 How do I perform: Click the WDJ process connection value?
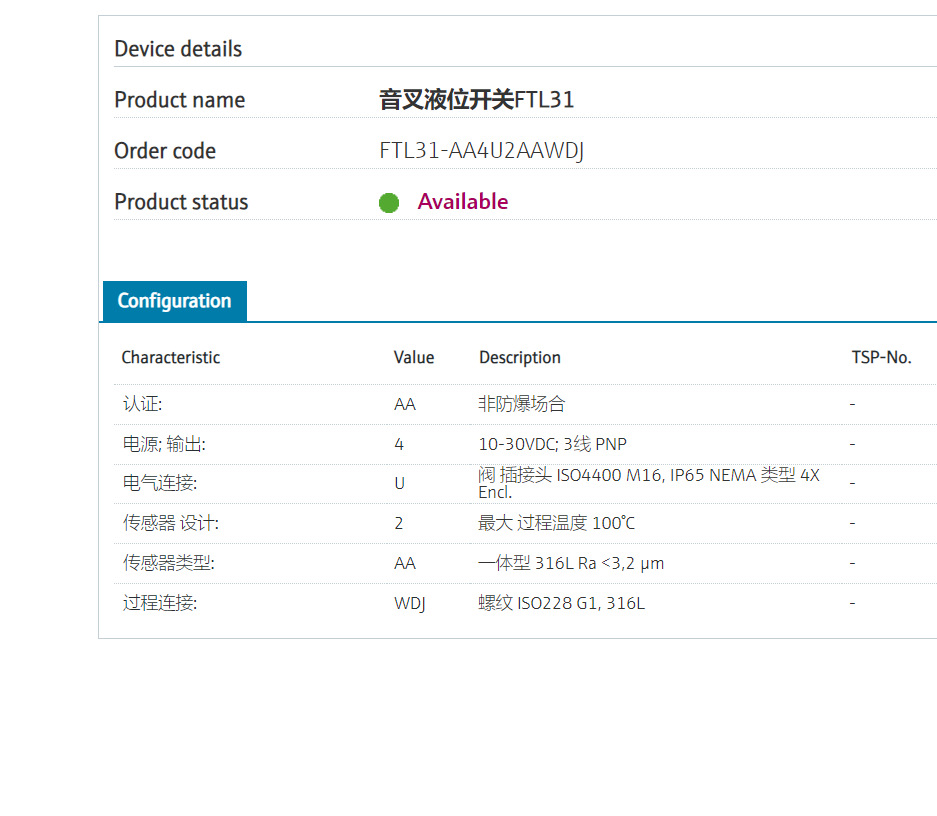pos(410,604)
